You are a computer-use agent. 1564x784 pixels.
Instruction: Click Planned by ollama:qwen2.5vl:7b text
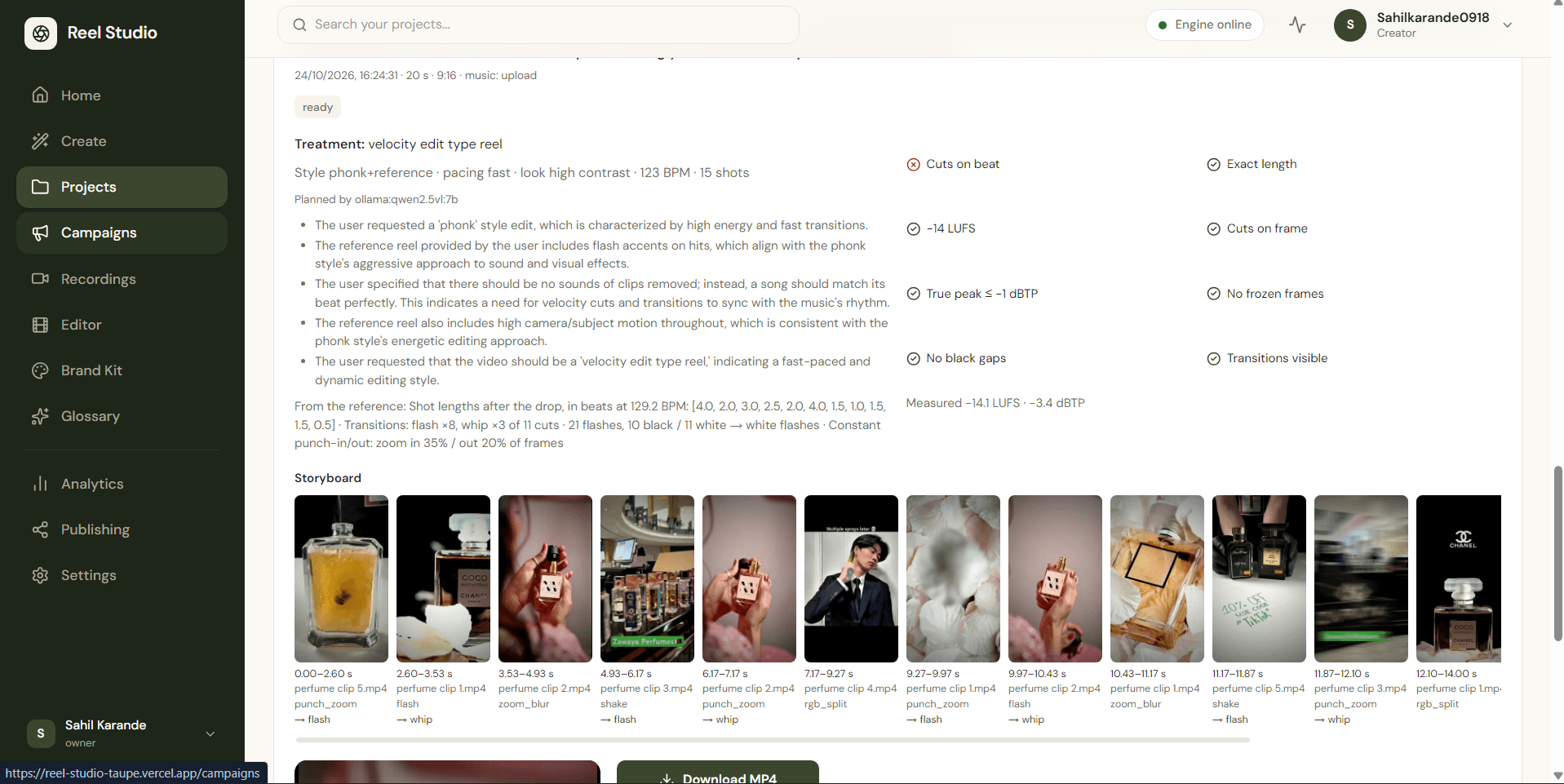click(376, 199)
